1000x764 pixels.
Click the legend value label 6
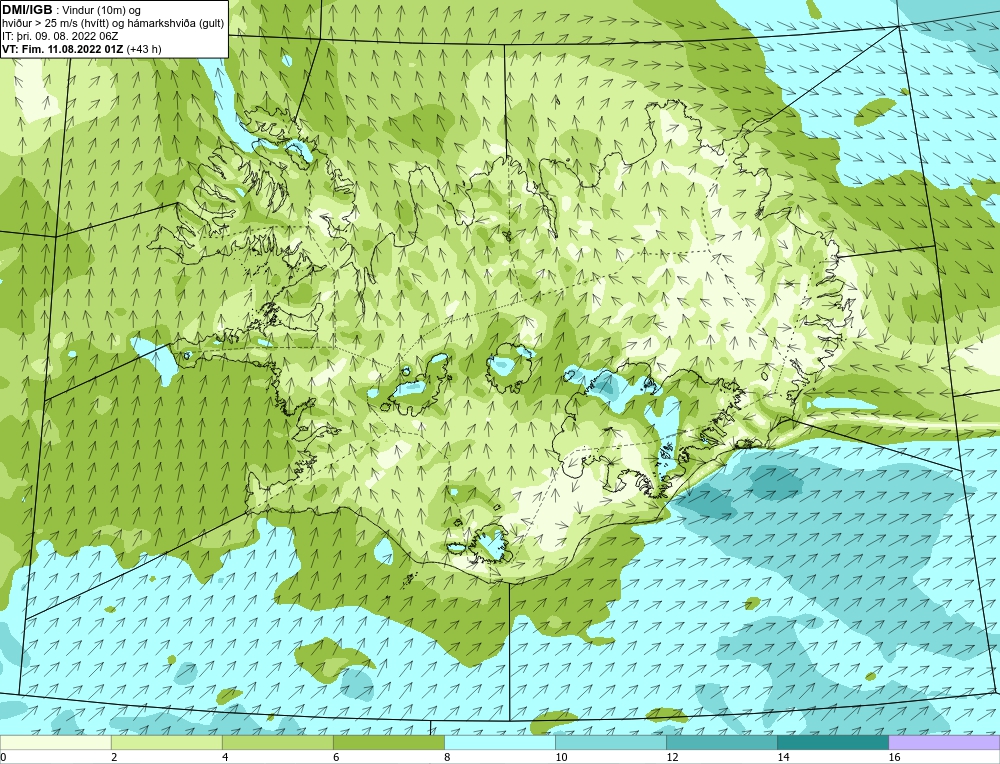click(336, 757)
